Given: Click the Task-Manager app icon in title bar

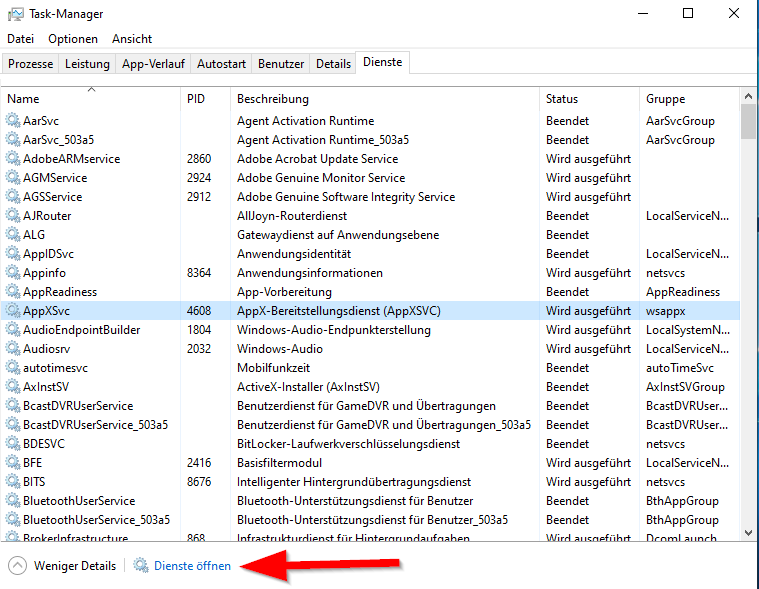Looking at the screenshot, I should coord(15,14).
